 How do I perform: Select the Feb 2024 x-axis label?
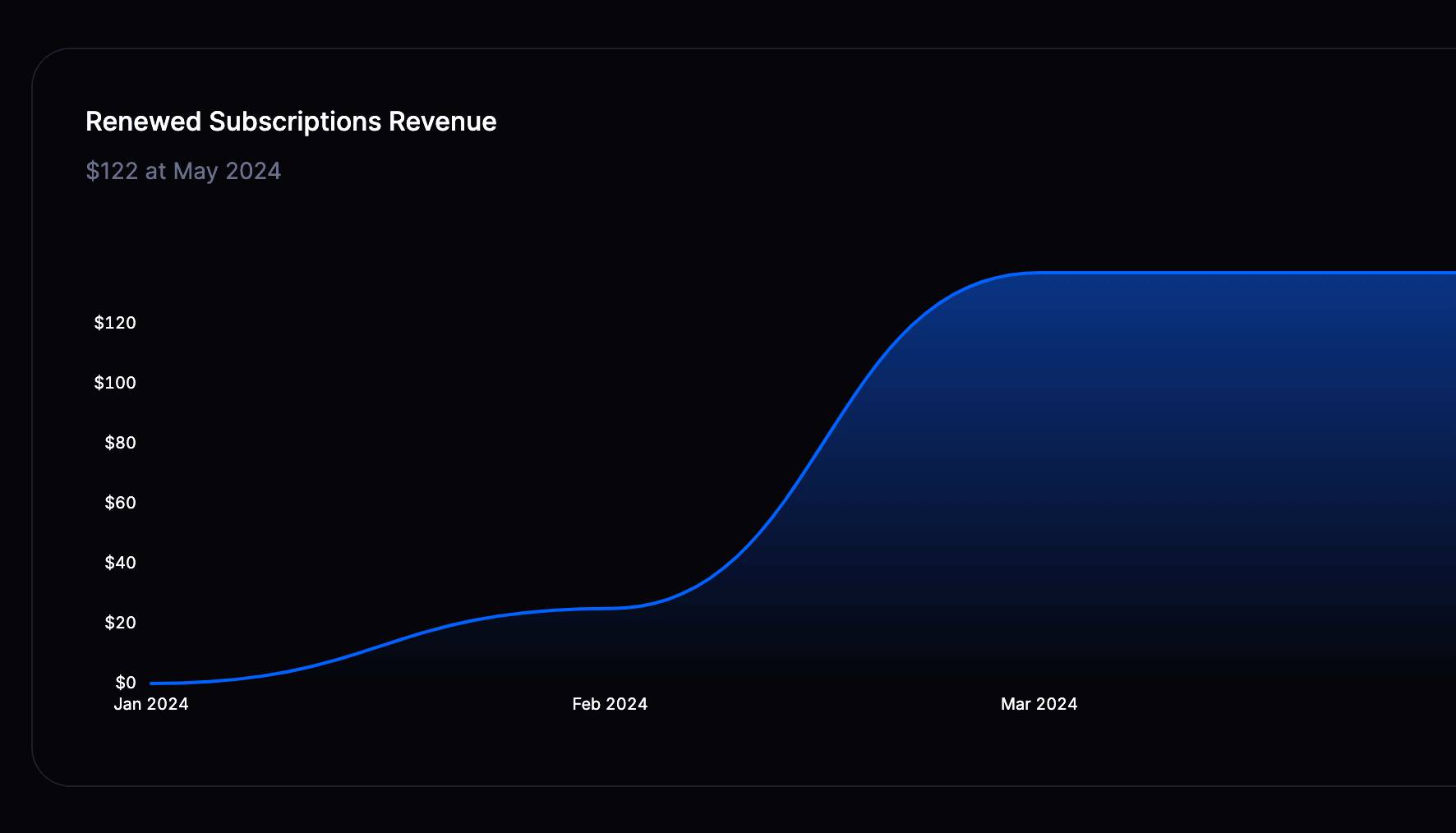point(610,704)
